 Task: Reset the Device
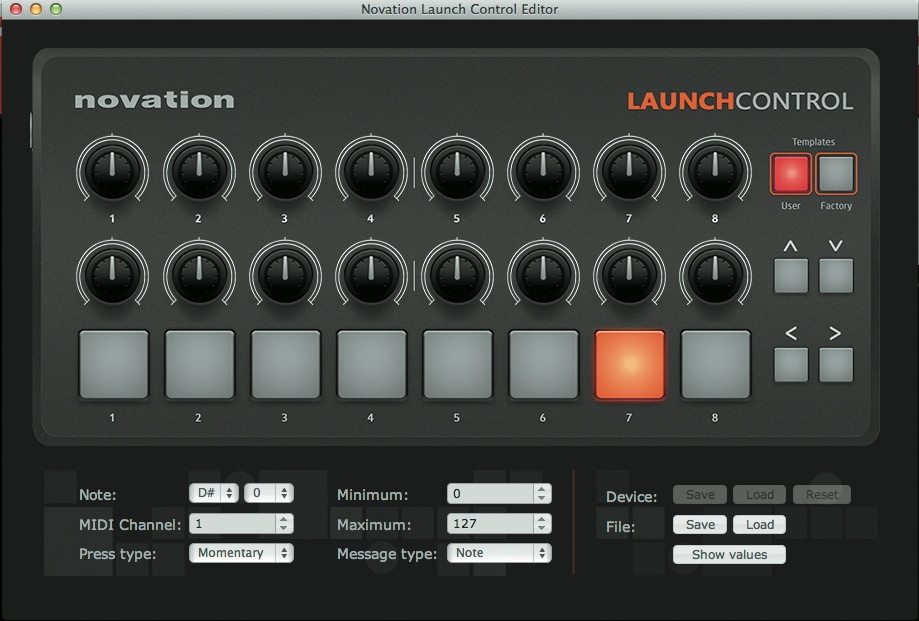pyautogui.click(x=822, y=495)
